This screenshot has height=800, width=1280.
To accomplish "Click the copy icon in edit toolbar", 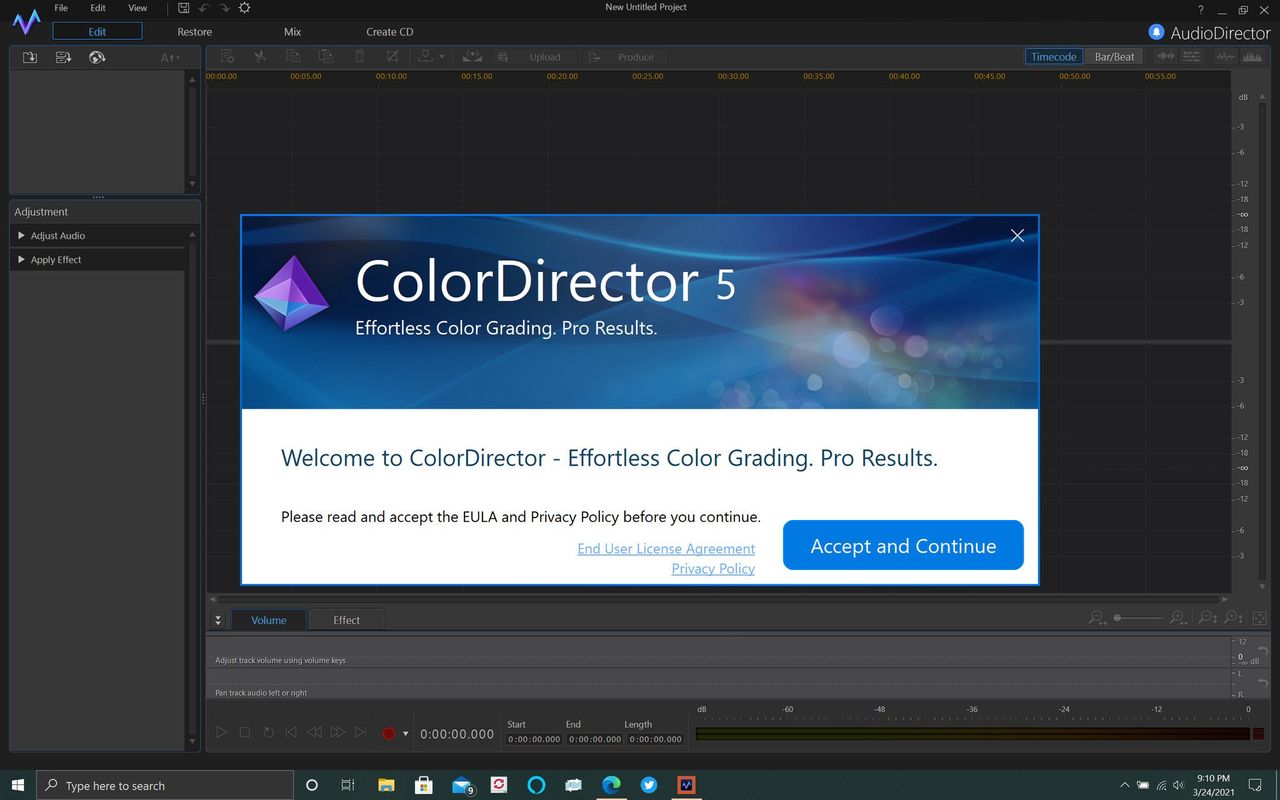I will coord(293,57).
